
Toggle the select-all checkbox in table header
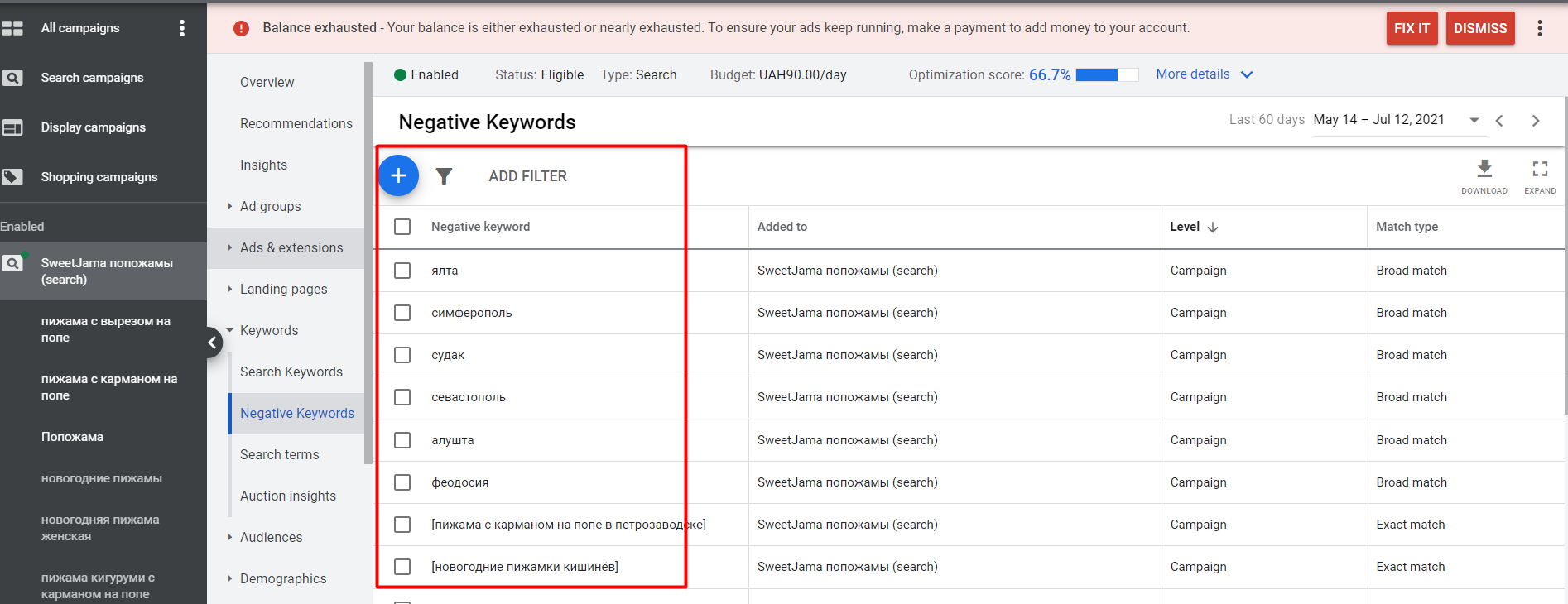tap(402, 227)
